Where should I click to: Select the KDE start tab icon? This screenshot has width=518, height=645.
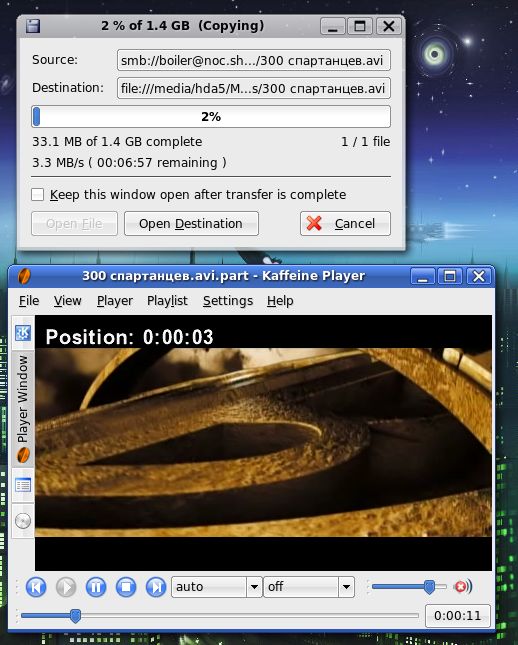pos(23,333)
